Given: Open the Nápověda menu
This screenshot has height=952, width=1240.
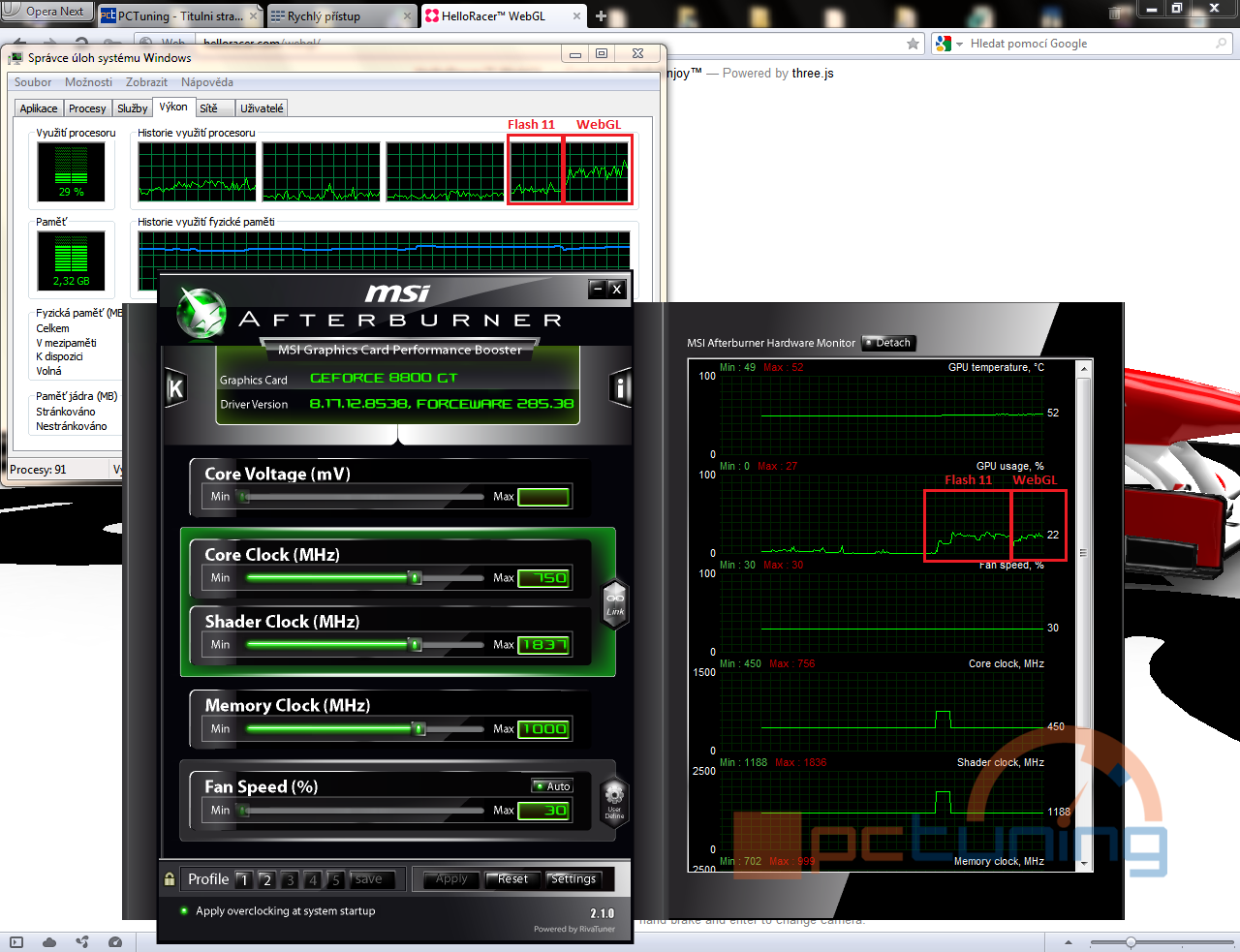Looking at the screenshot, I should point(206,82).
